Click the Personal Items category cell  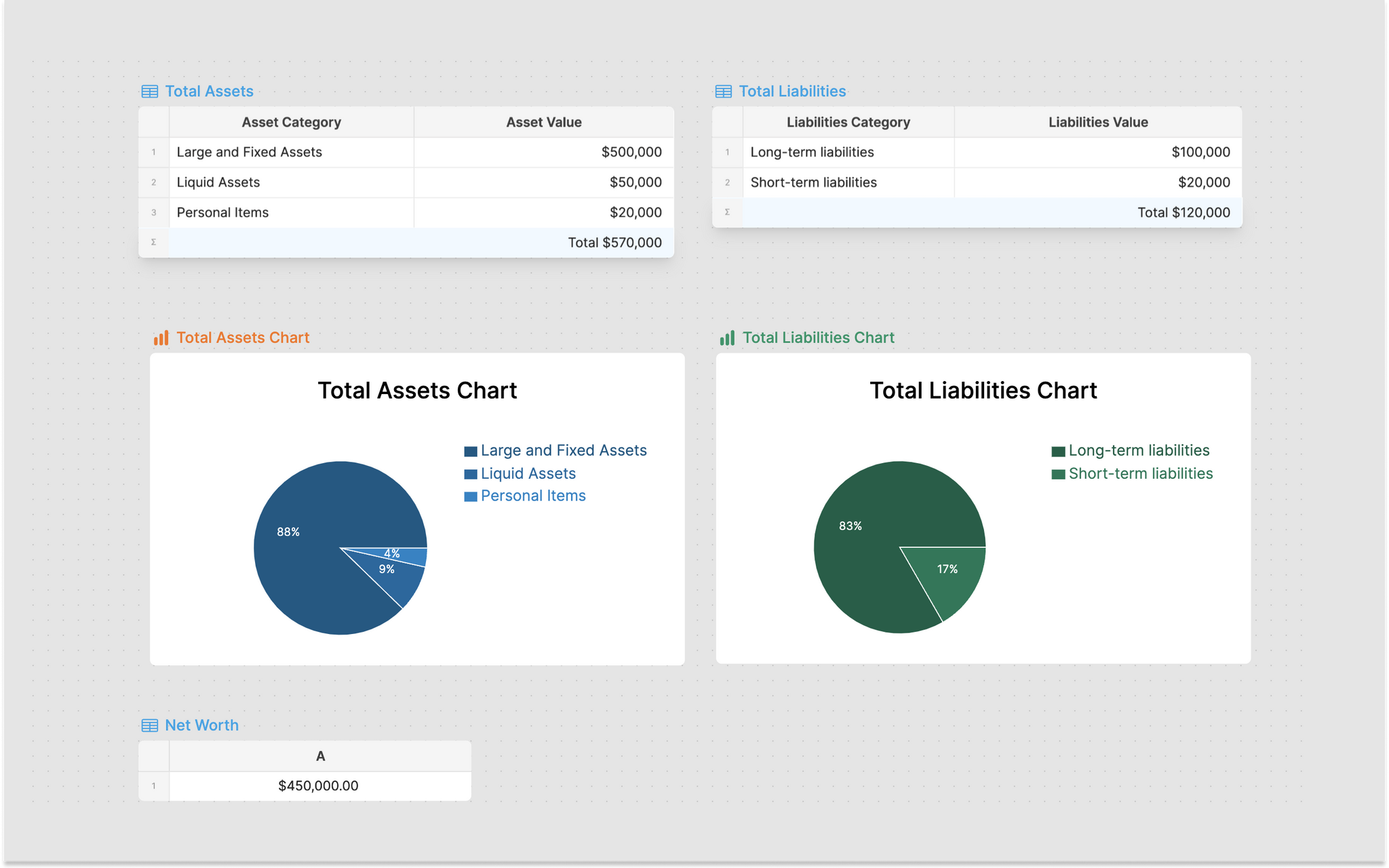[292, 213]
